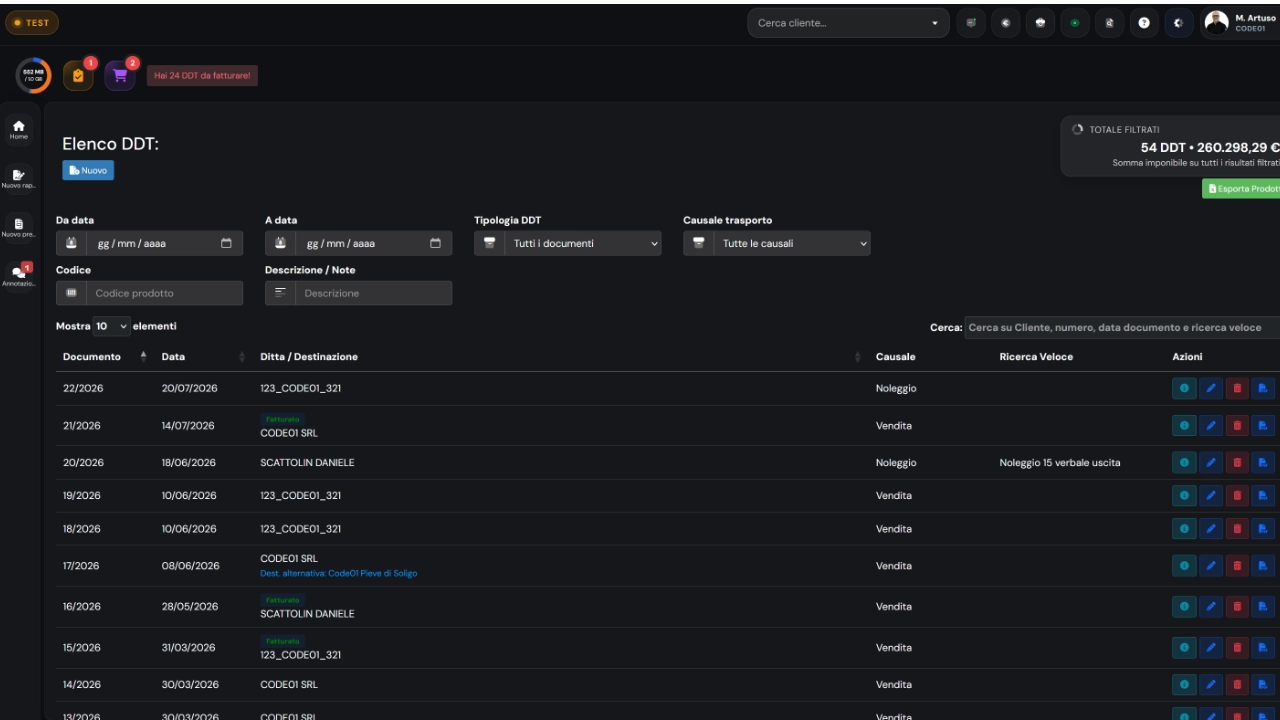Open the Annotazioni sidebar item
The image size is (1280, 720).
click(x=19, y=275)
